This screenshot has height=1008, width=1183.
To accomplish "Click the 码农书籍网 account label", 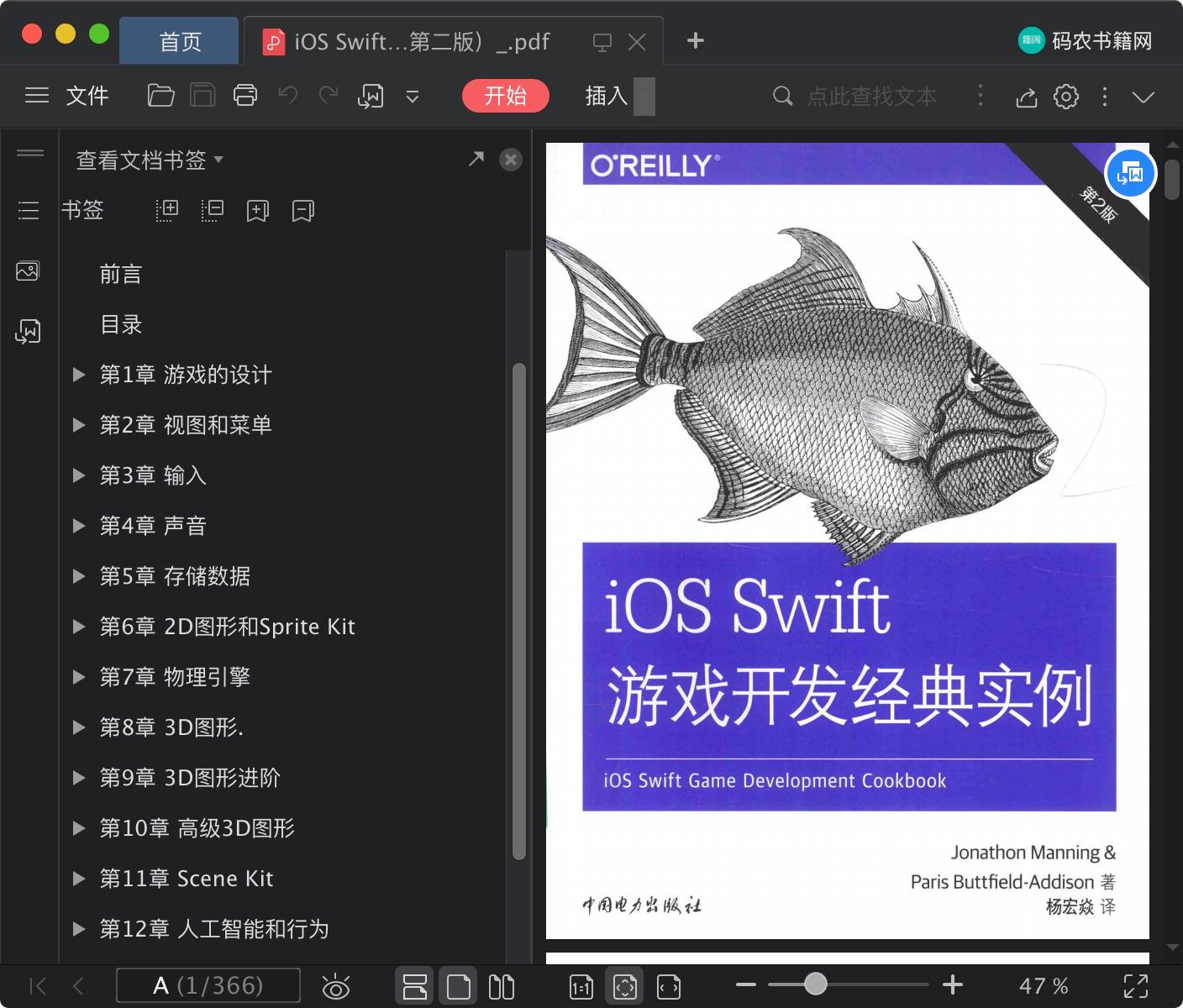I will [x=1102, y=41].
